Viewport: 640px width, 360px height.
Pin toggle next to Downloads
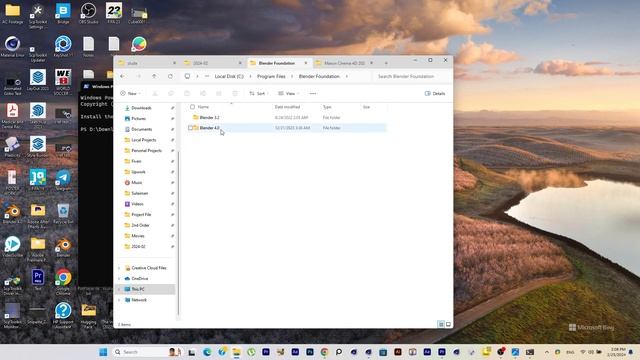point(172,108)
